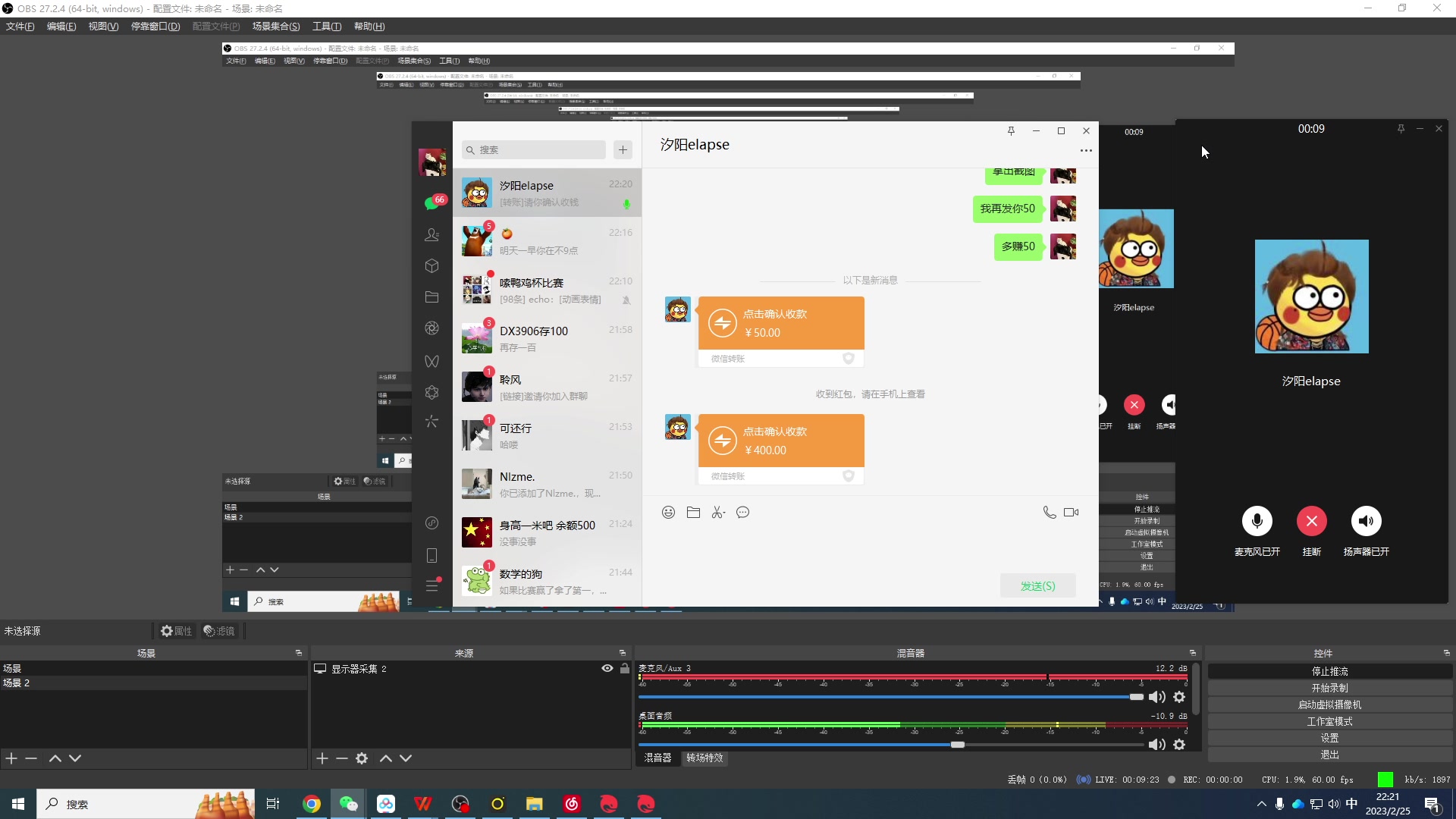
Task: Move the source up in 来源 panel
Action: pyautogui.click(x=386, y=758)
